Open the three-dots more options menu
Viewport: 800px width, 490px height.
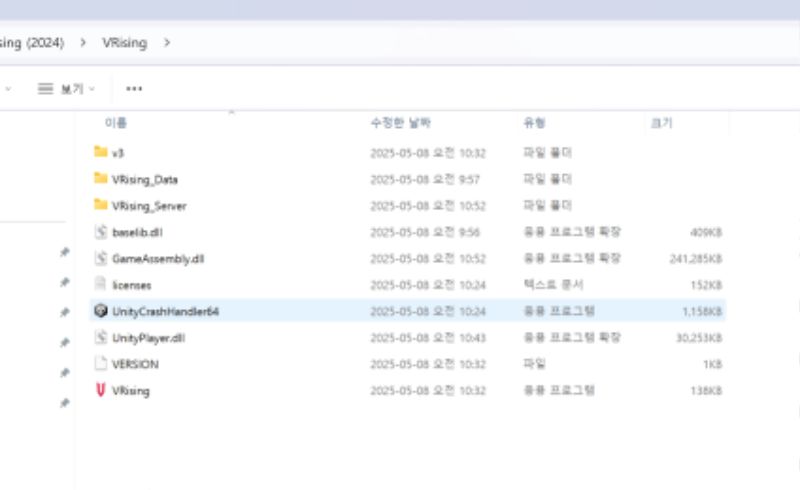tap(134, 89)
